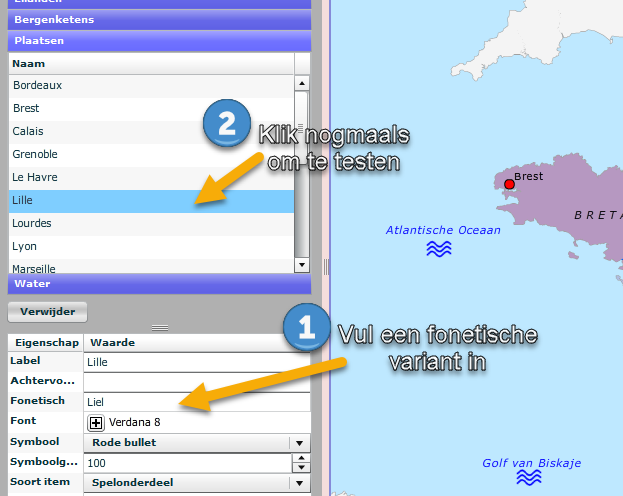Screen dimensions: 623x496
Task: Open Soort item dropdown showing Spelonderdeel
Action: 299,483
